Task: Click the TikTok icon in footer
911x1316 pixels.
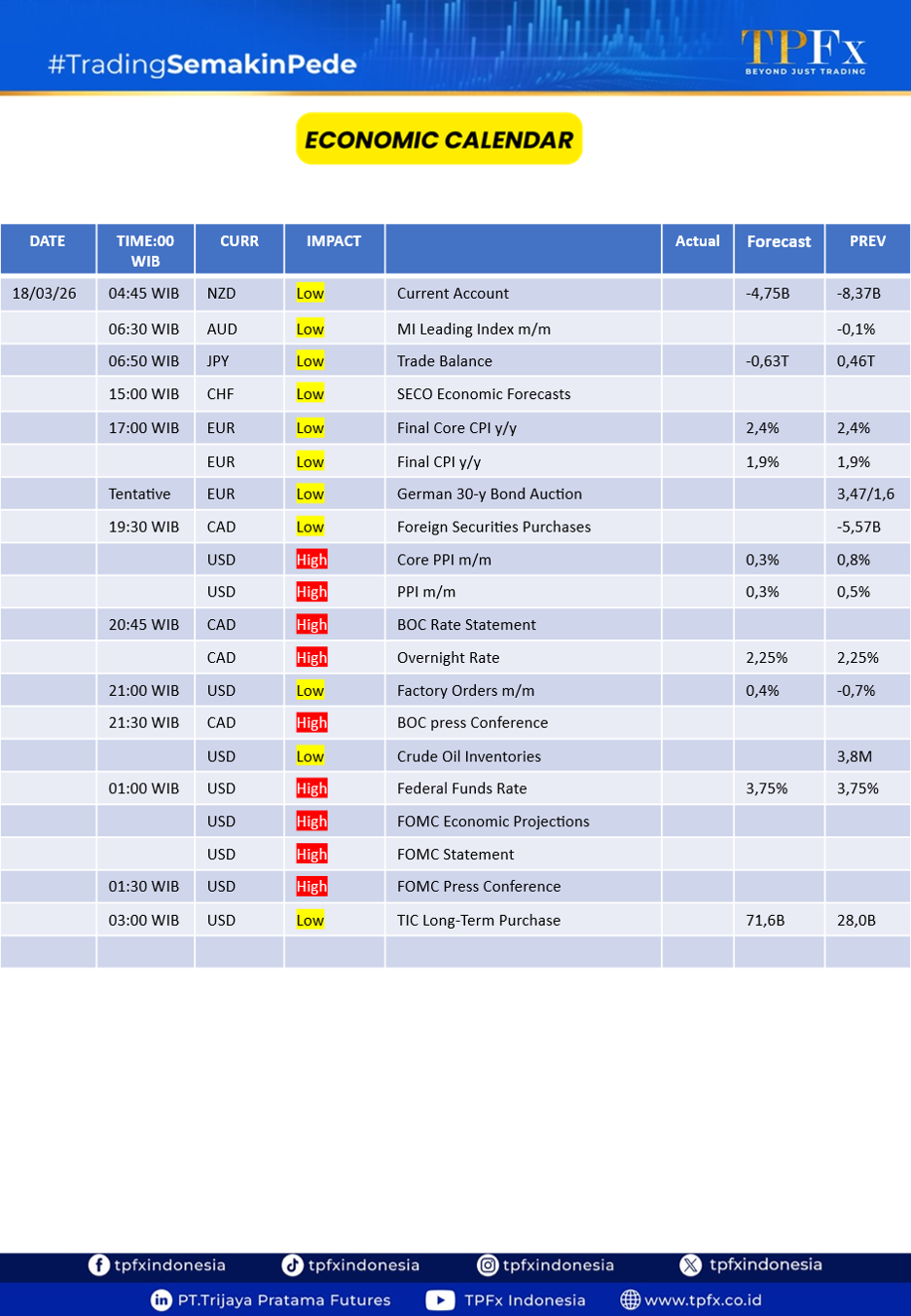Action: (x=292, y=1264)
